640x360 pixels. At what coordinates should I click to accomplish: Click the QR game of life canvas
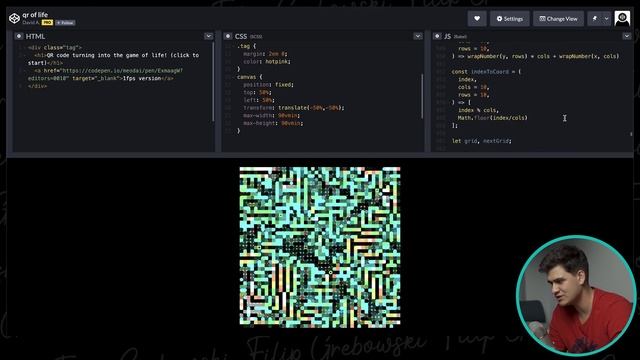tap(320, 247)
